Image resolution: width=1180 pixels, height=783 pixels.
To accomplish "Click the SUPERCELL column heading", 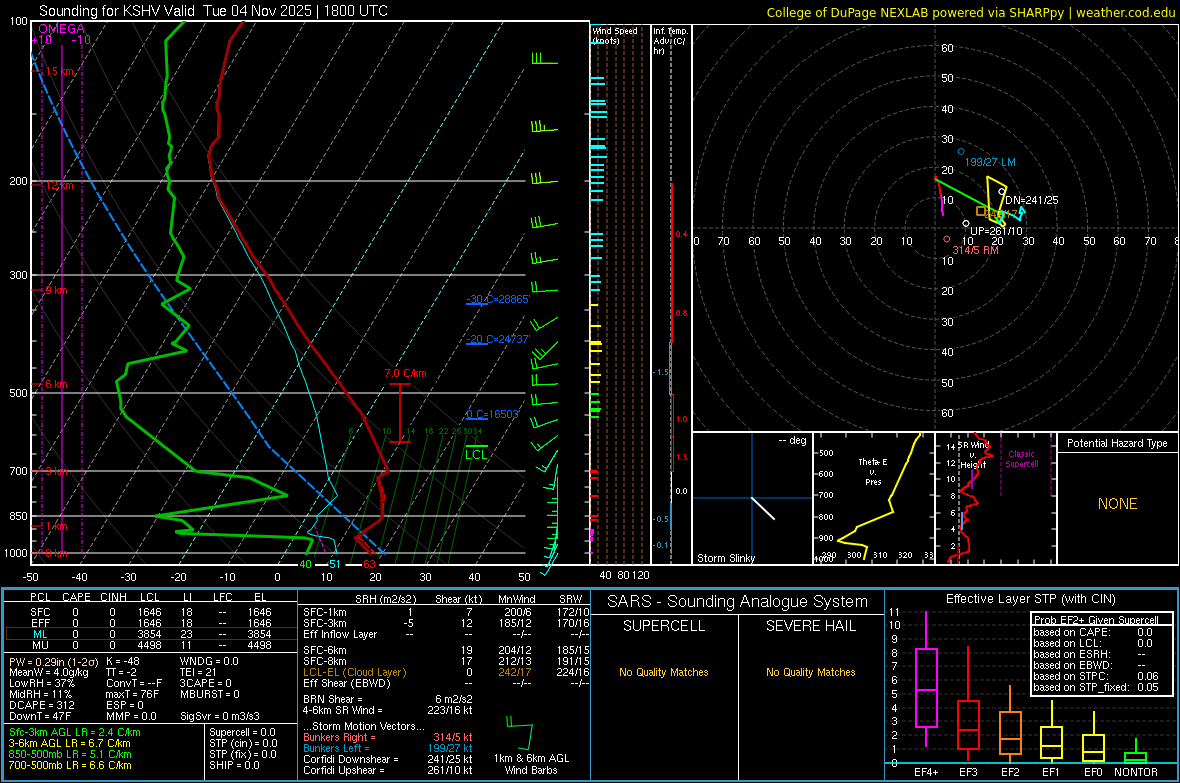I will pos(664,626).
